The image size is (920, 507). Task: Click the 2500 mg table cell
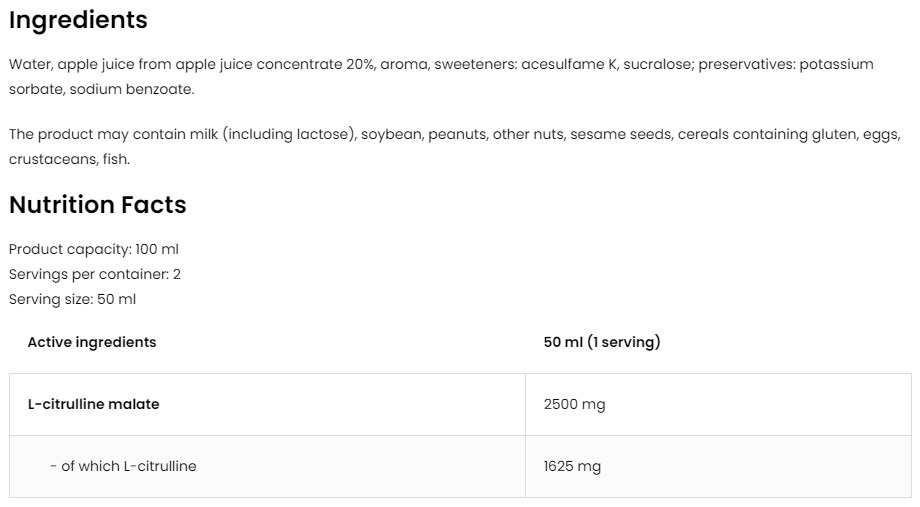point(574,404)
